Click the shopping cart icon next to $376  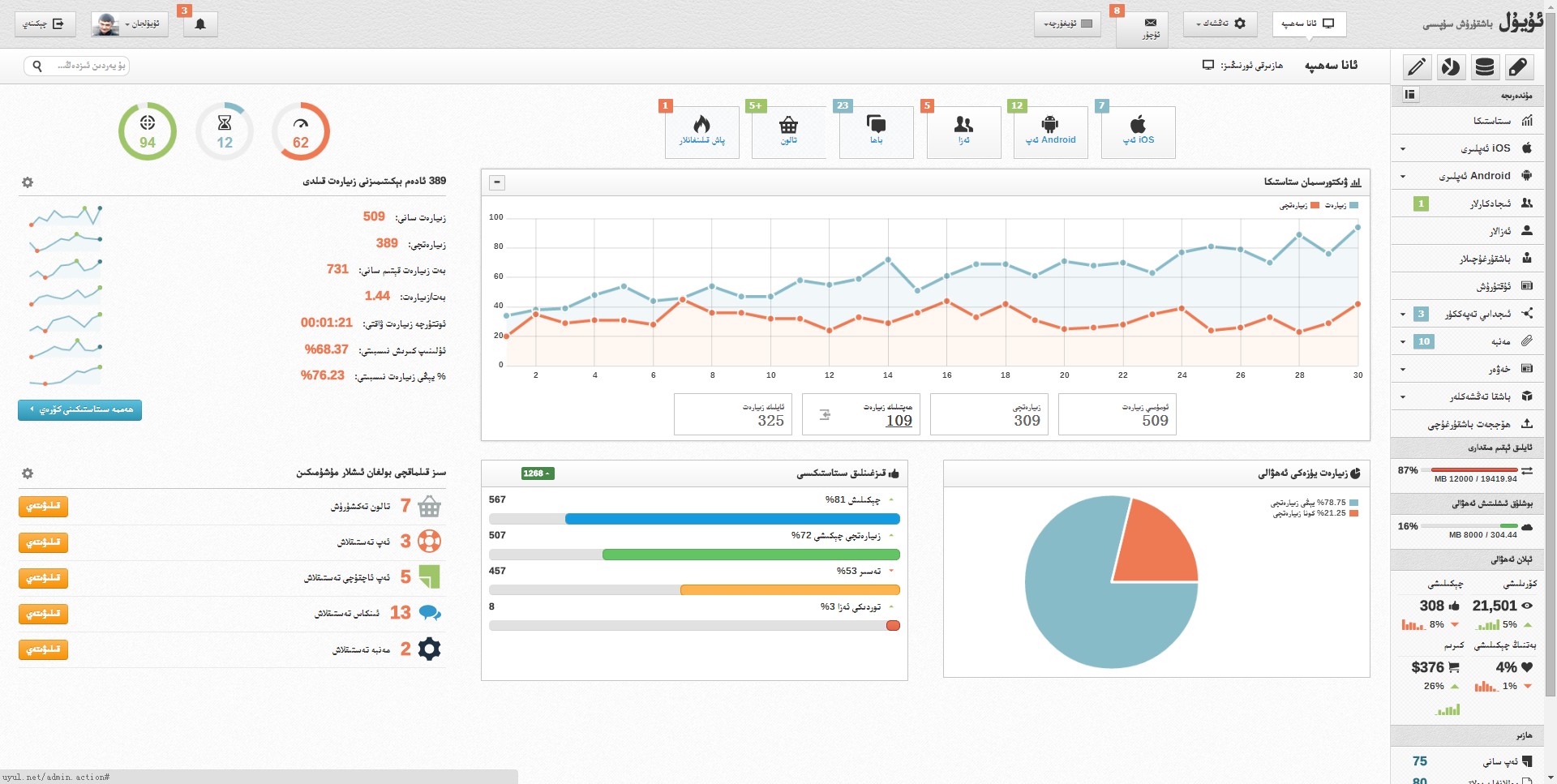[x=1454, y=667]
